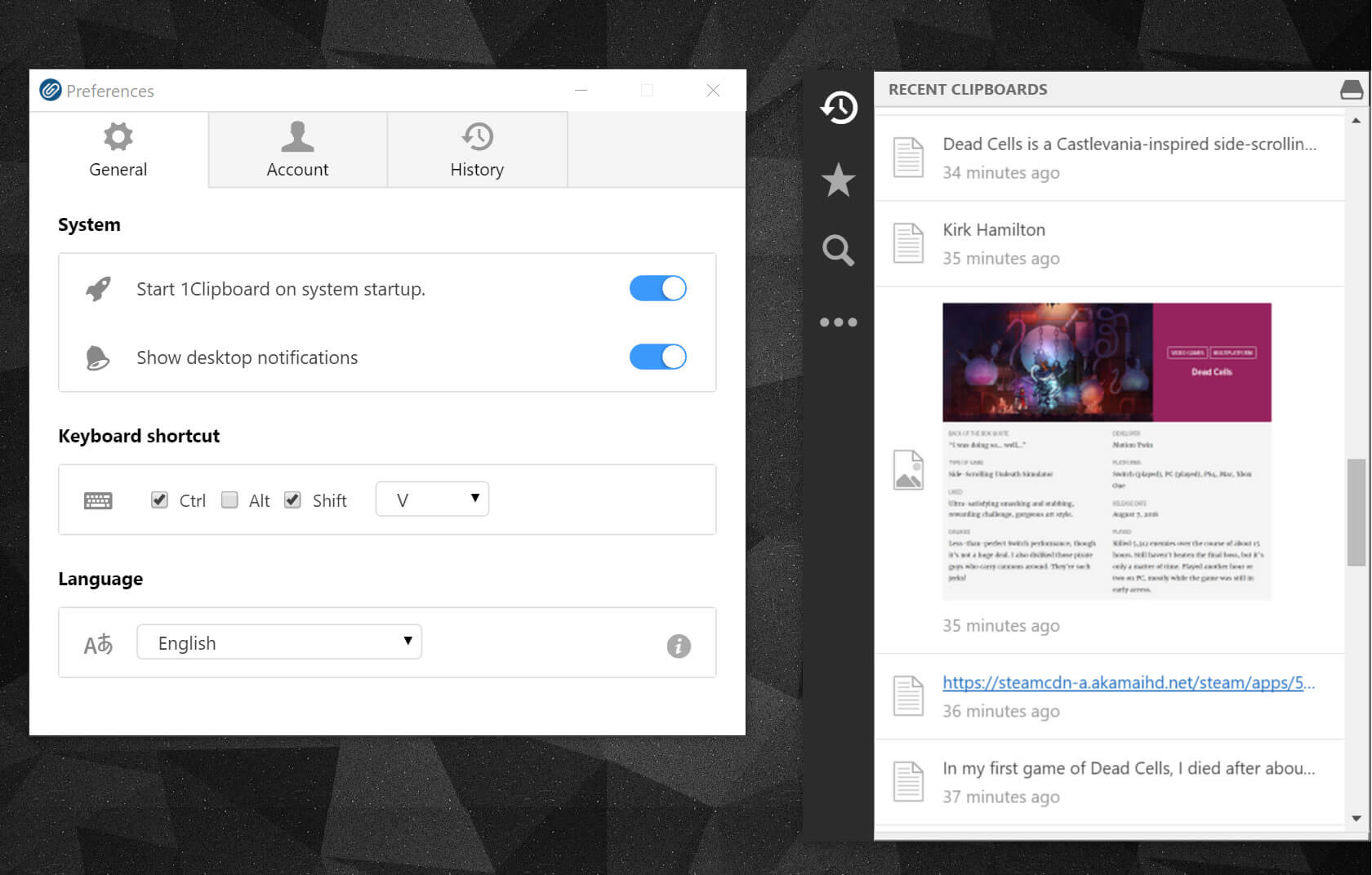Open the three-dots more options menu

click(839, 322)
